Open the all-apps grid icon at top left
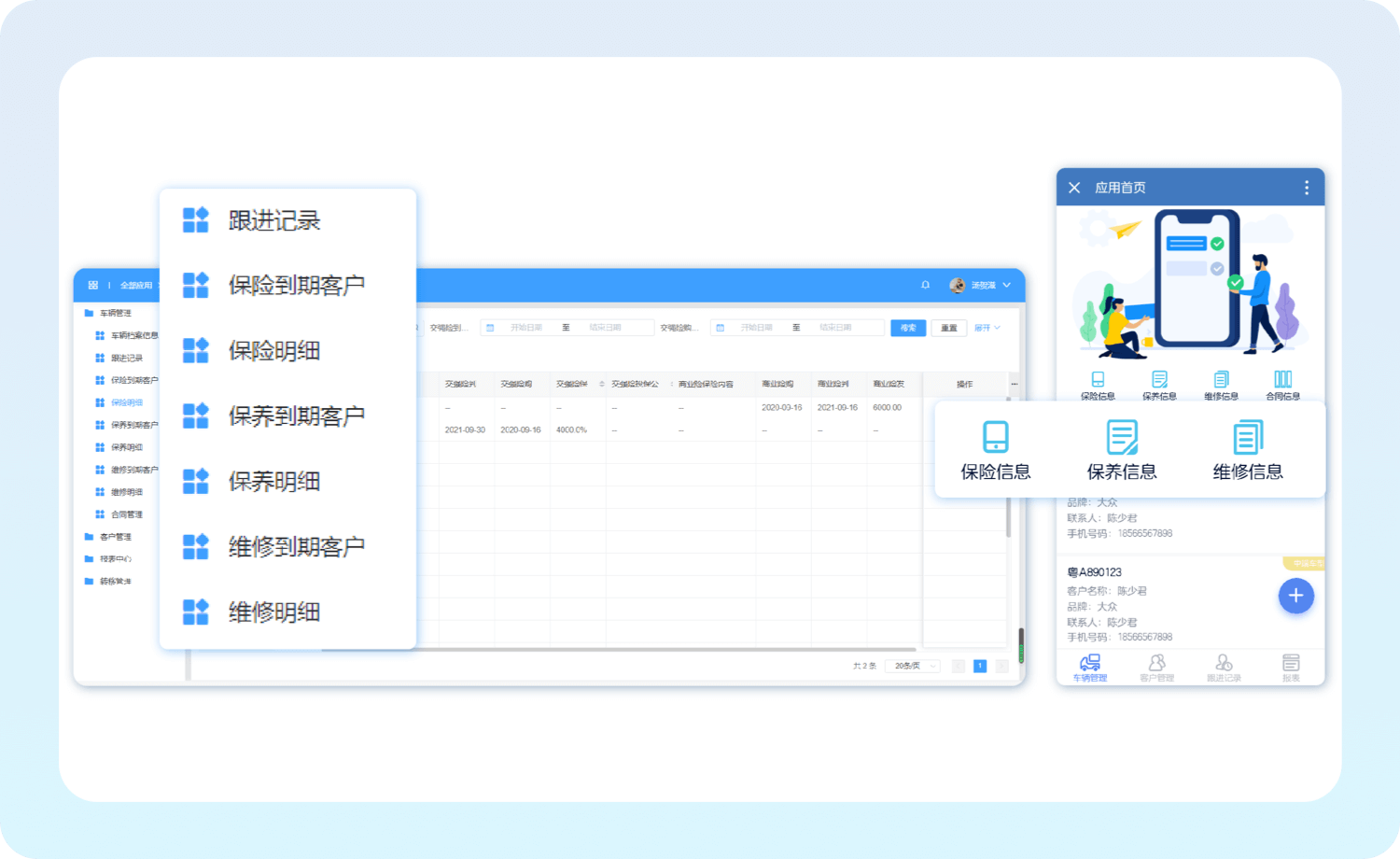Image resolution: width=1400 pixels, height=859 pixels. (x=92, y=285)
